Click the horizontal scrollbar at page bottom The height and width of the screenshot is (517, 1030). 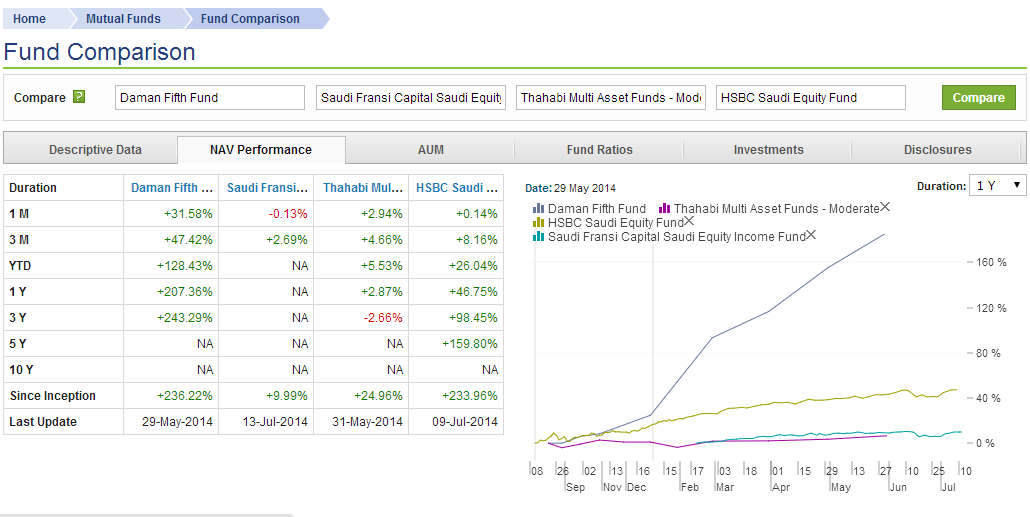click(147, 515)
